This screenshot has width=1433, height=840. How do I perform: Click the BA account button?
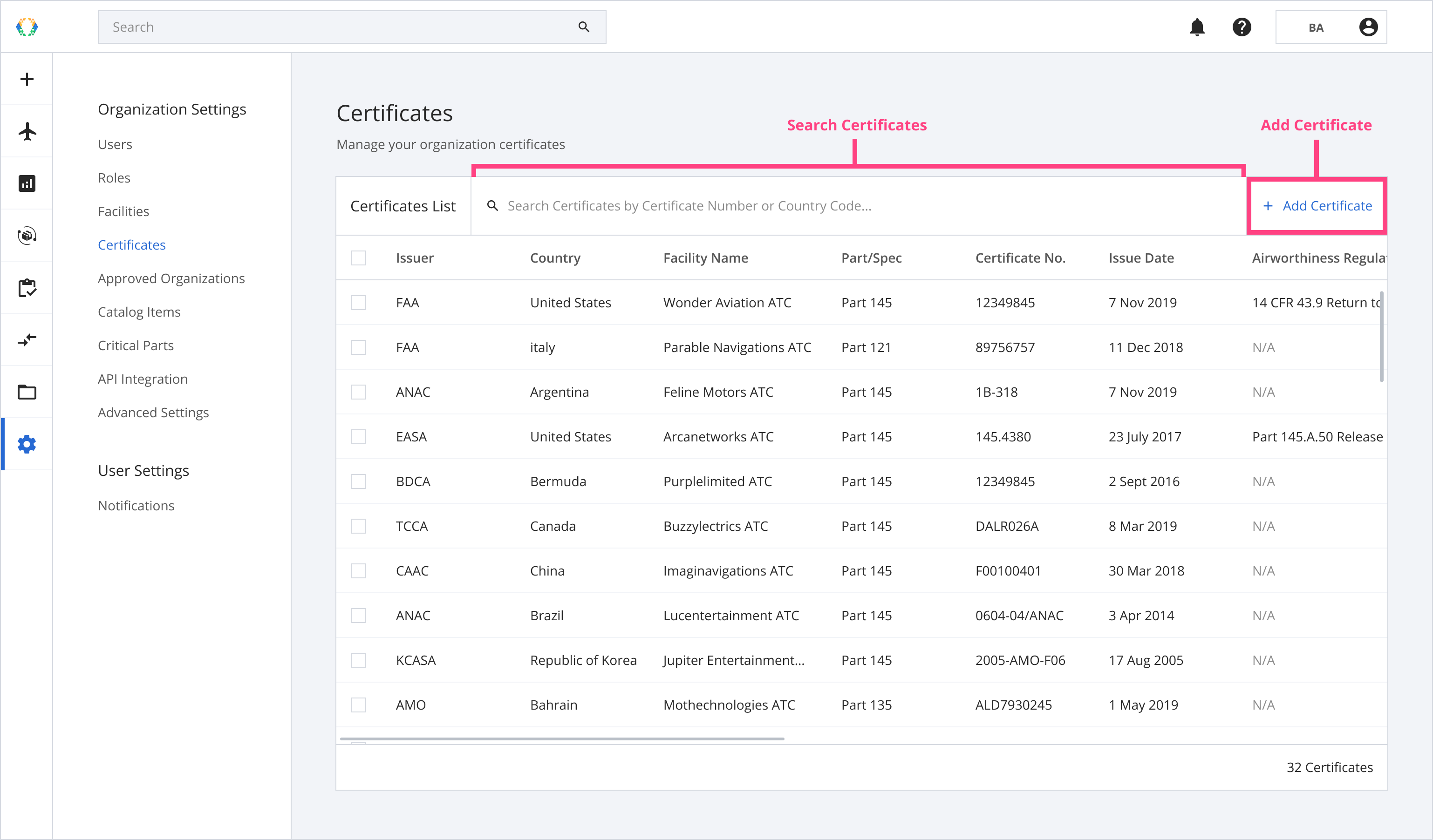[x=1331, y=27]
